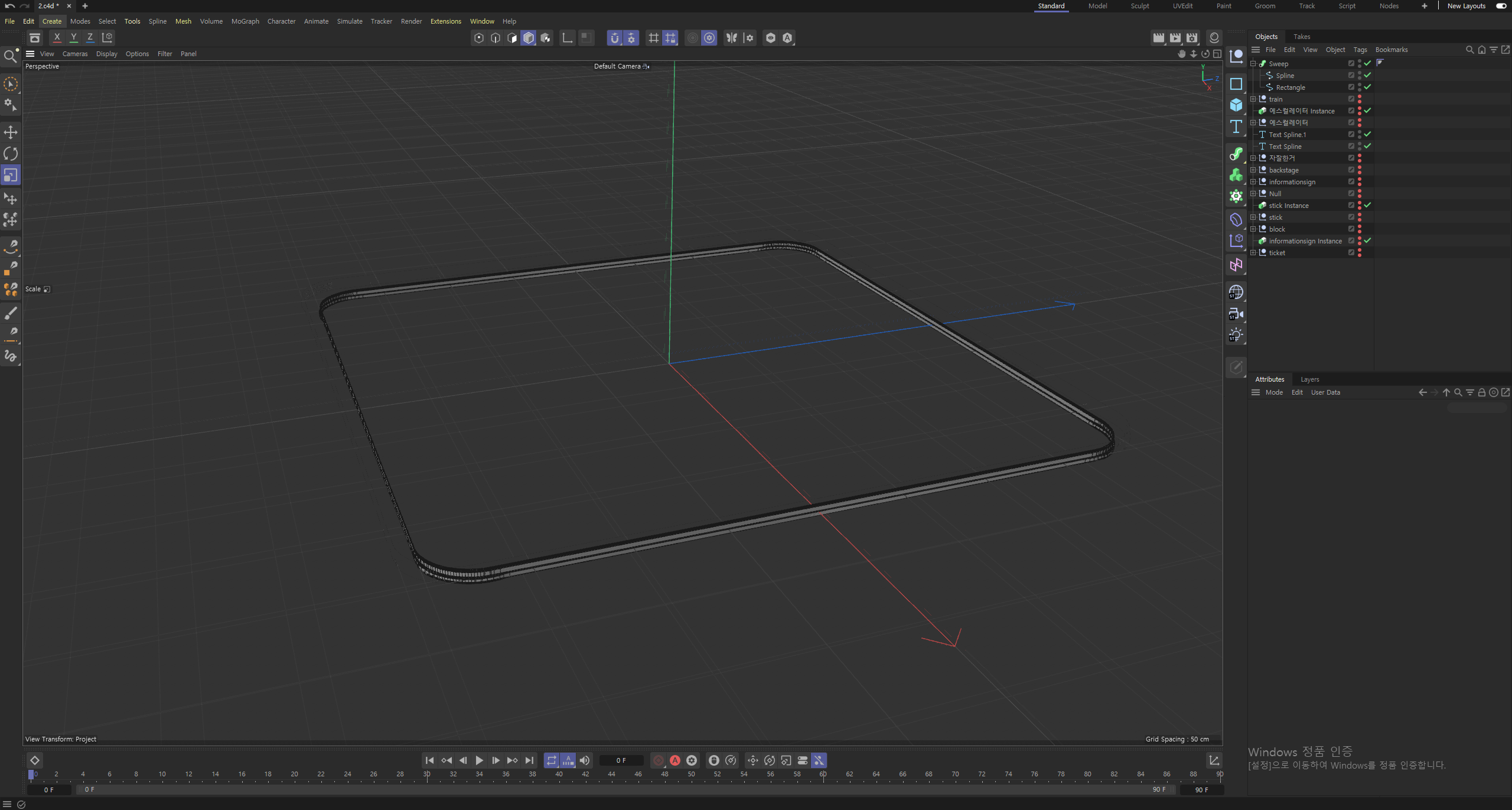
Task: Select the paint brush tool in left toolbar
Action: pos(11,313)
